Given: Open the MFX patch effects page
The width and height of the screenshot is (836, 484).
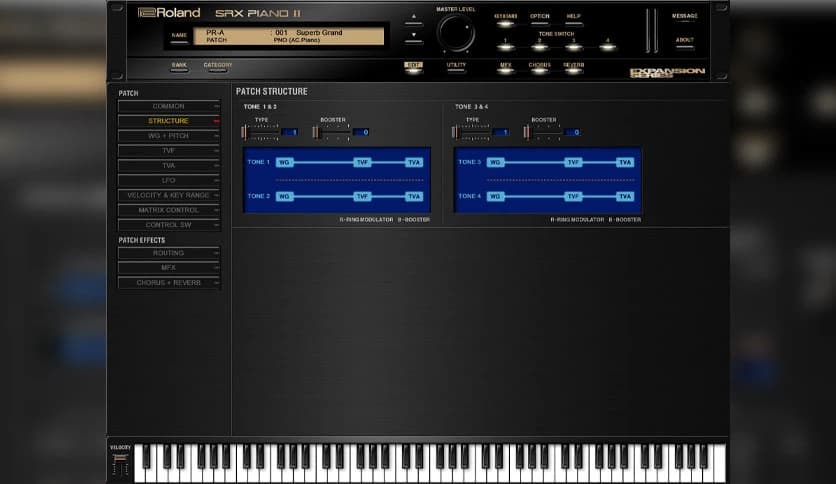Looking at the screenshot, I should click(x=168, y=268).
